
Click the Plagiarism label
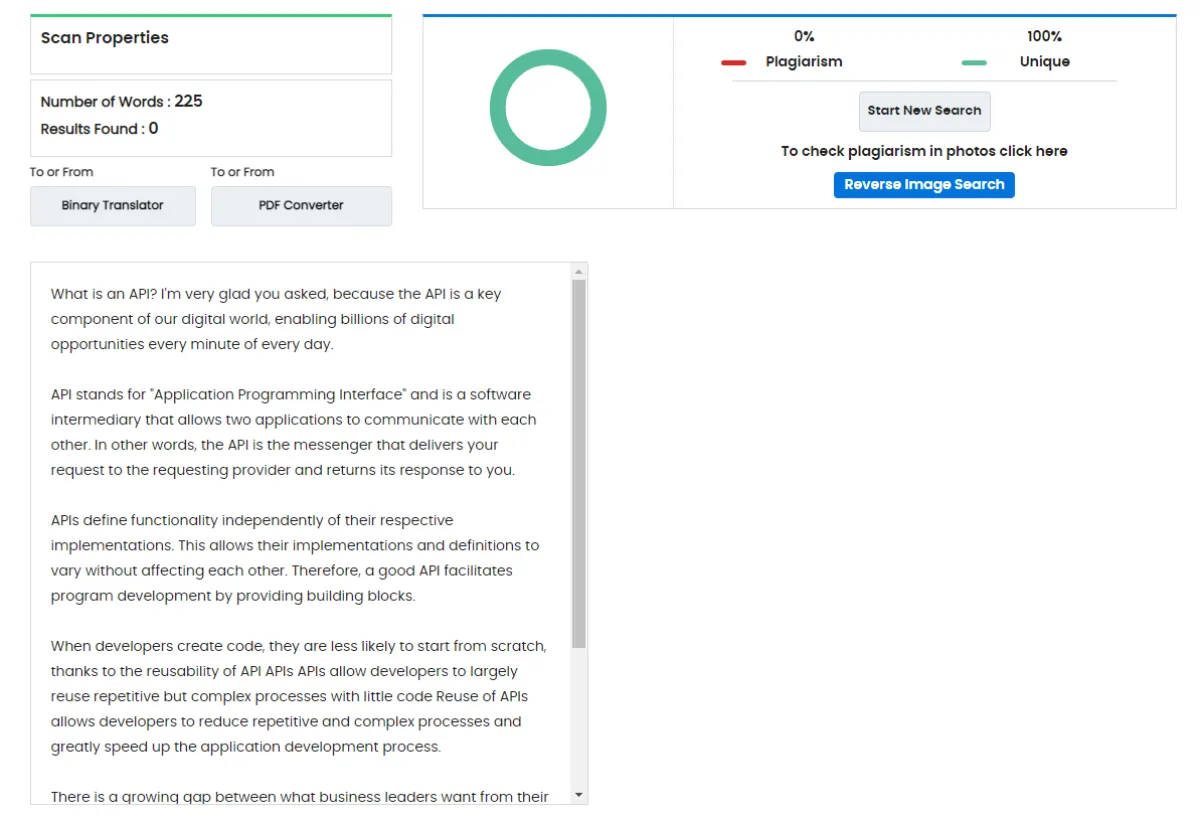click(x=804, y=61)
